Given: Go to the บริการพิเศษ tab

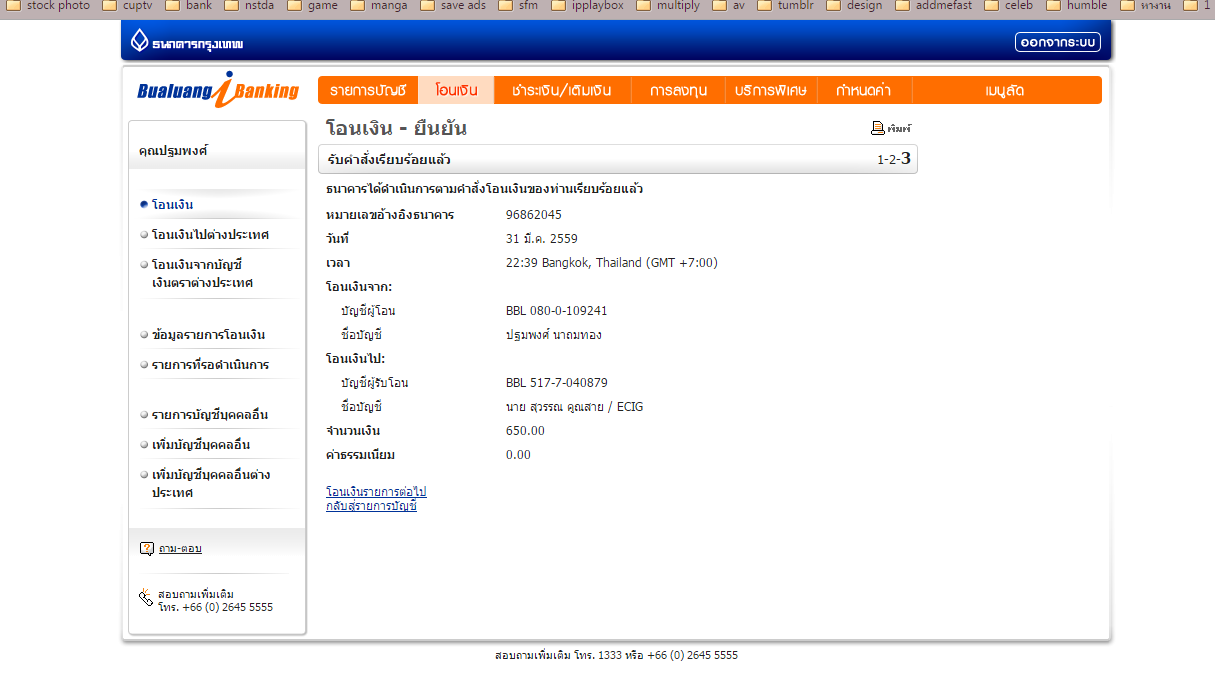Looking at the screenshot, I should (x=770, y=90).
